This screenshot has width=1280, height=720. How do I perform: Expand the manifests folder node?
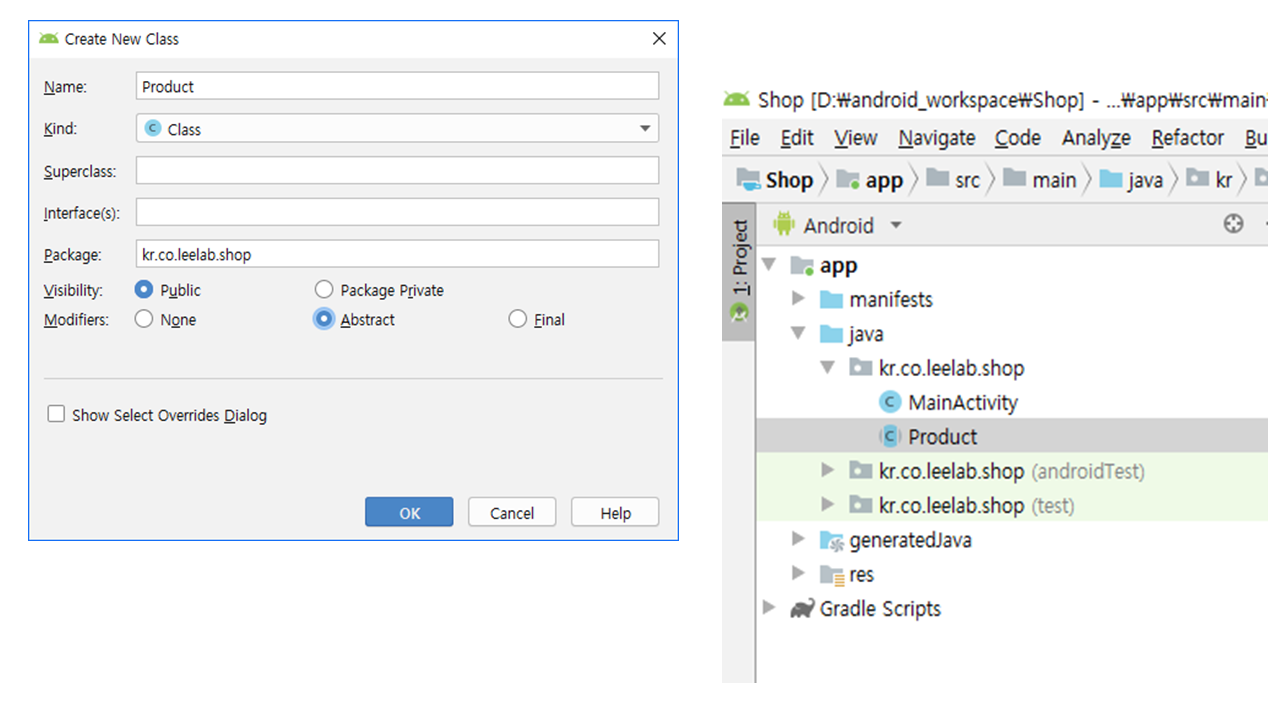pyautogui.click(x=798, y=299)
